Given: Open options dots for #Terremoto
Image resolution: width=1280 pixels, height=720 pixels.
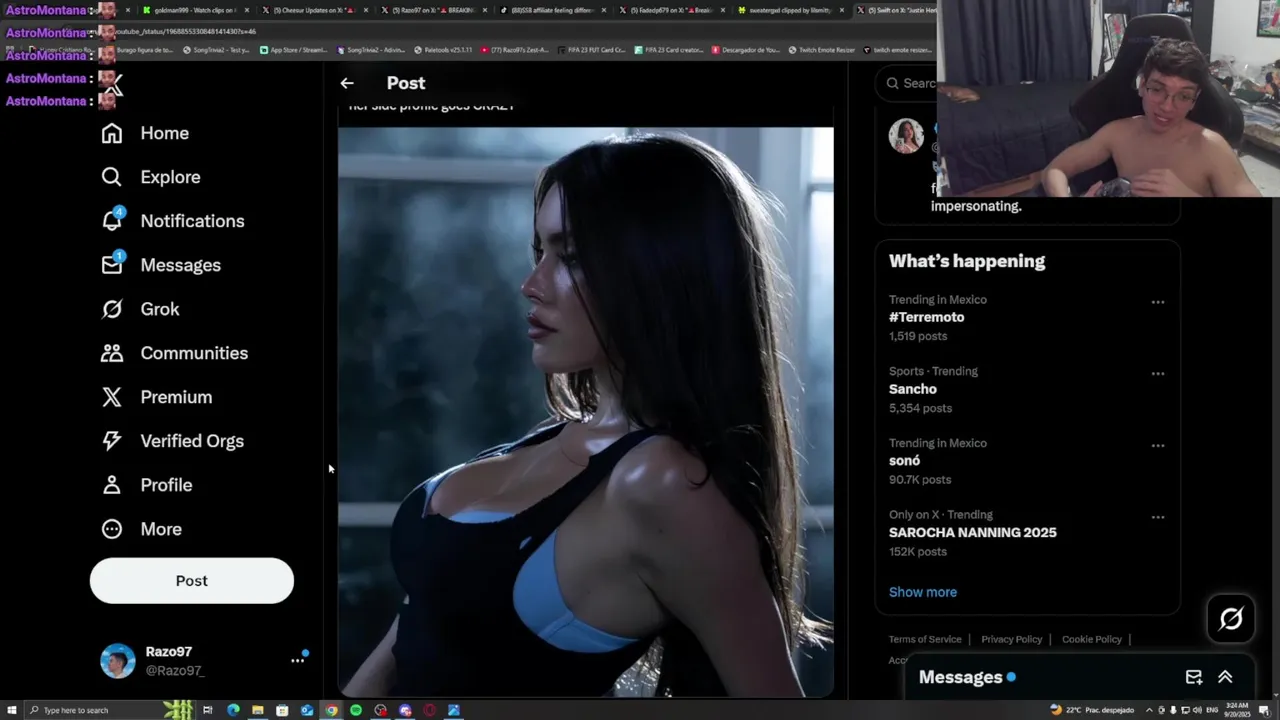Looking at the screenshot, I should tap(1157, 302).
